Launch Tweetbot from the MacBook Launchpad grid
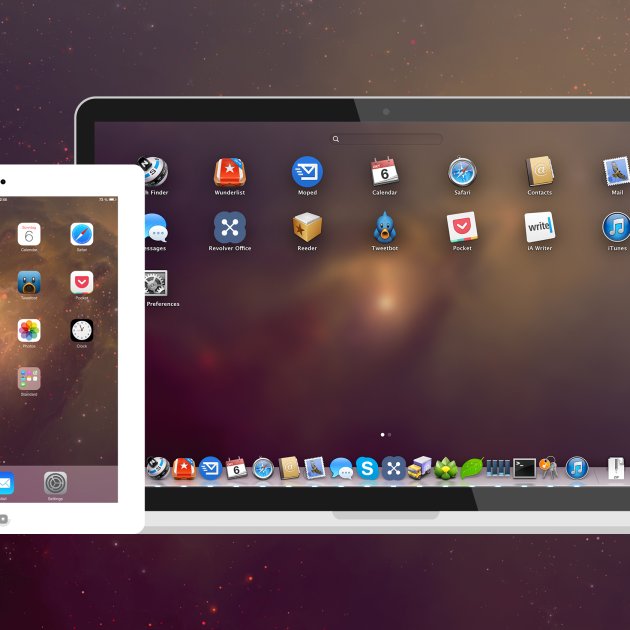Viewport: 630px width, 630px height. click(385, 228)
